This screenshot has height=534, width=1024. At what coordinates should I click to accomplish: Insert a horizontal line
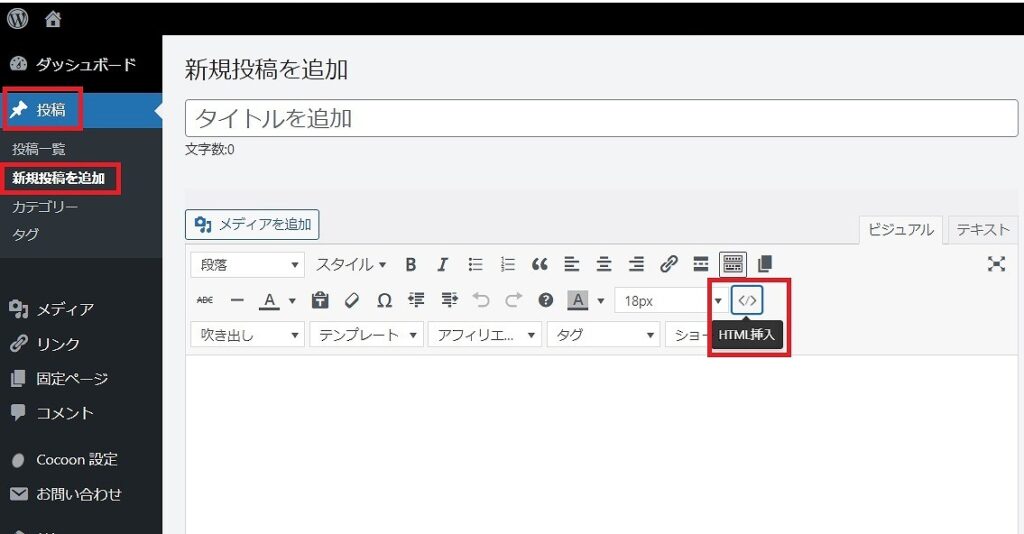tap(237, 300)
